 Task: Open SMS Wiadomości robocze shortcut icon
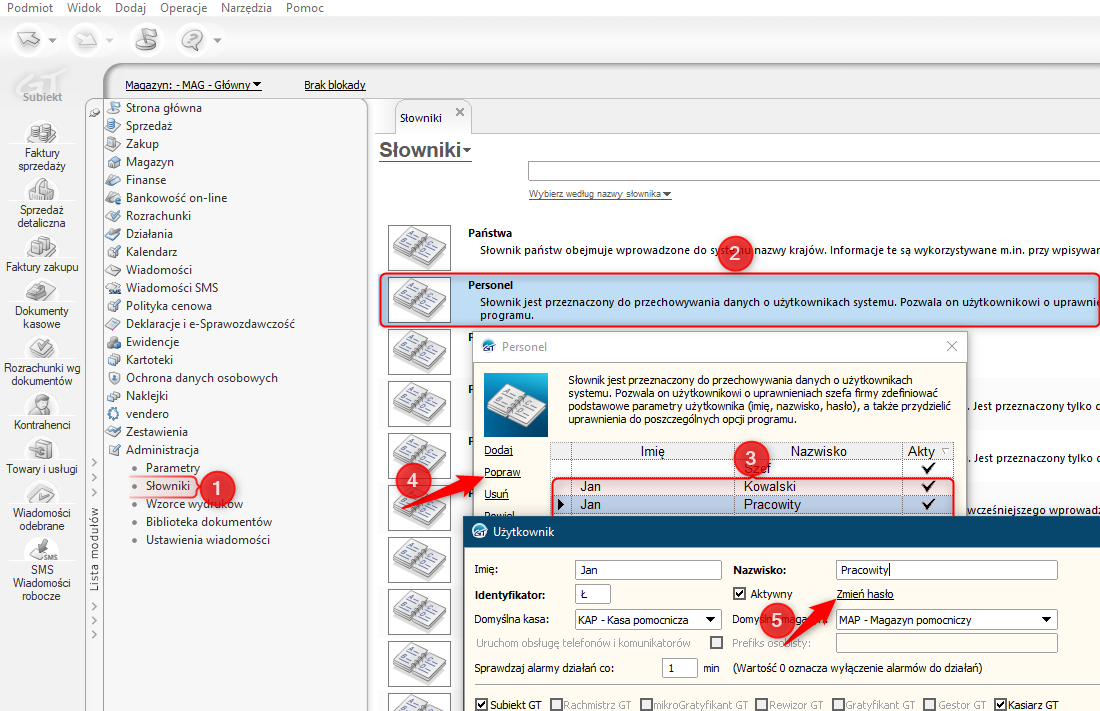coord(41,550)
